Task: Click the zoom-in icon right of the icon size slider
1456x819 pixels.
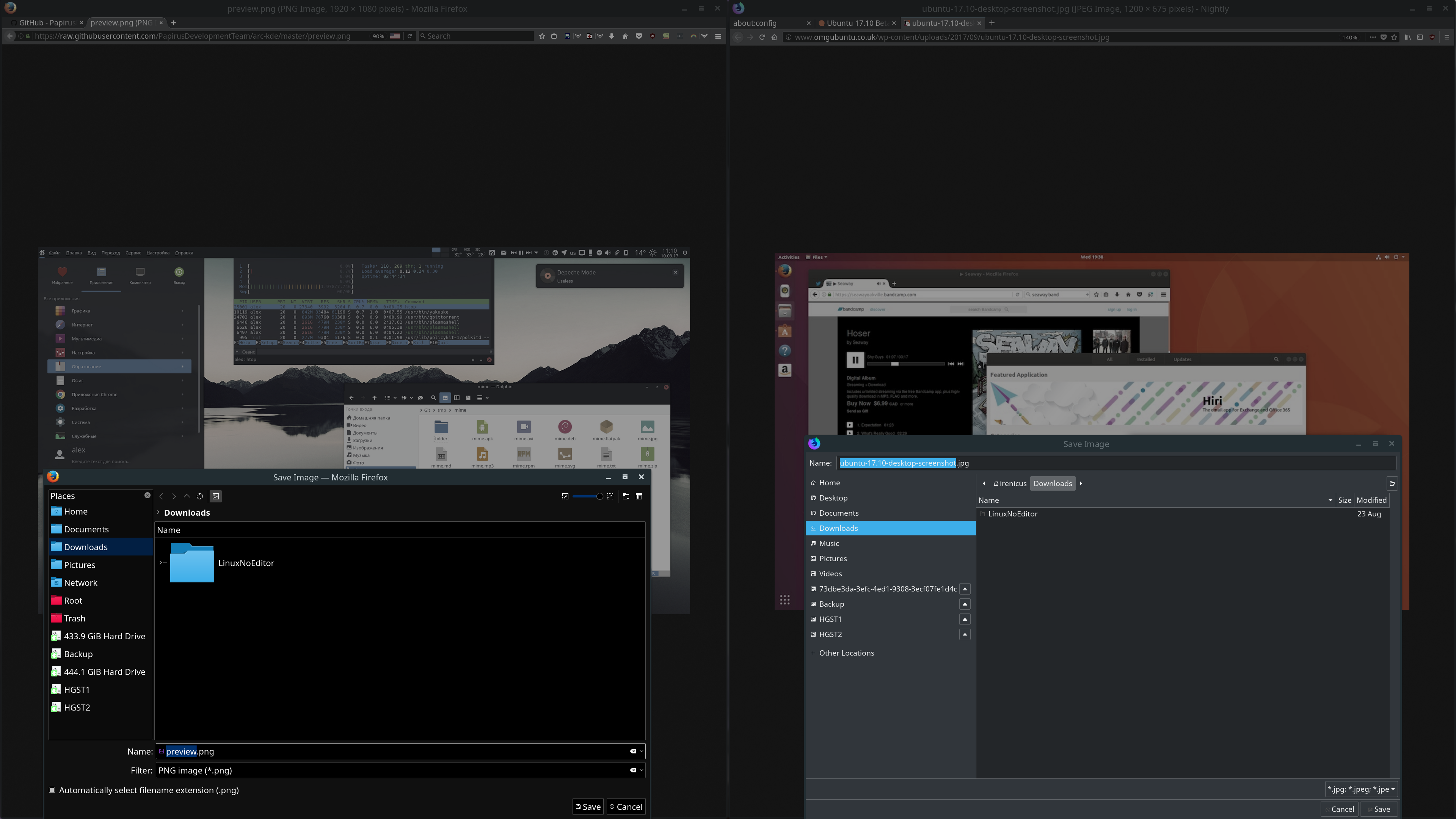Action: pos(610,496)
